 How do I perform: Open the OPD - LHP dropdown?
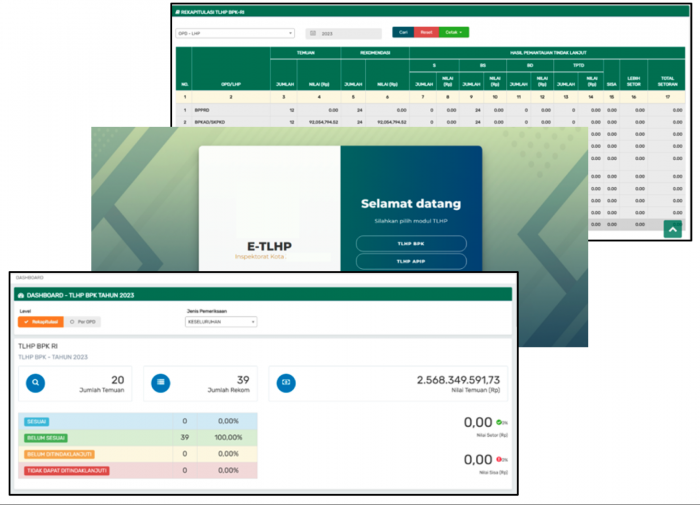234,33
